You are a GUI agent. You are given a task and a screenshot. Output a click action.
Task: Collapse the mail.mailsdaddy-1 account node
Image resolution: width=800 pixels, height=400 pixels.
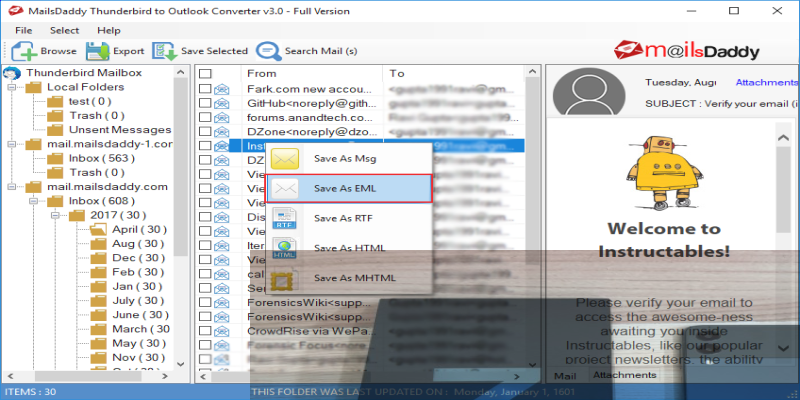coord(12,144)
